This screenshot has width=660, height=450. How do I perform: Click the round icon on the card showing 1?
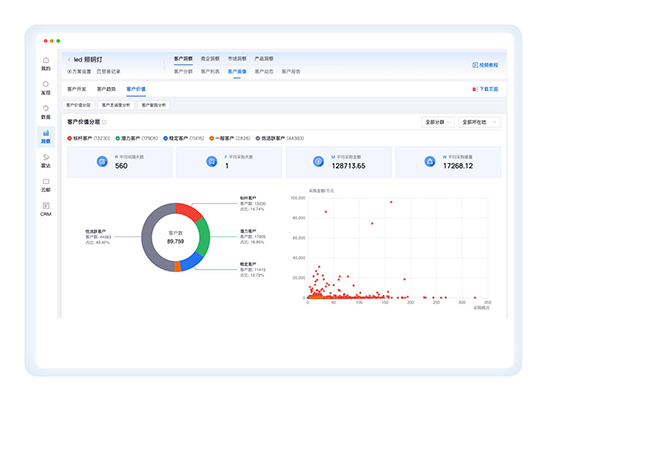(x=212, y=161)
